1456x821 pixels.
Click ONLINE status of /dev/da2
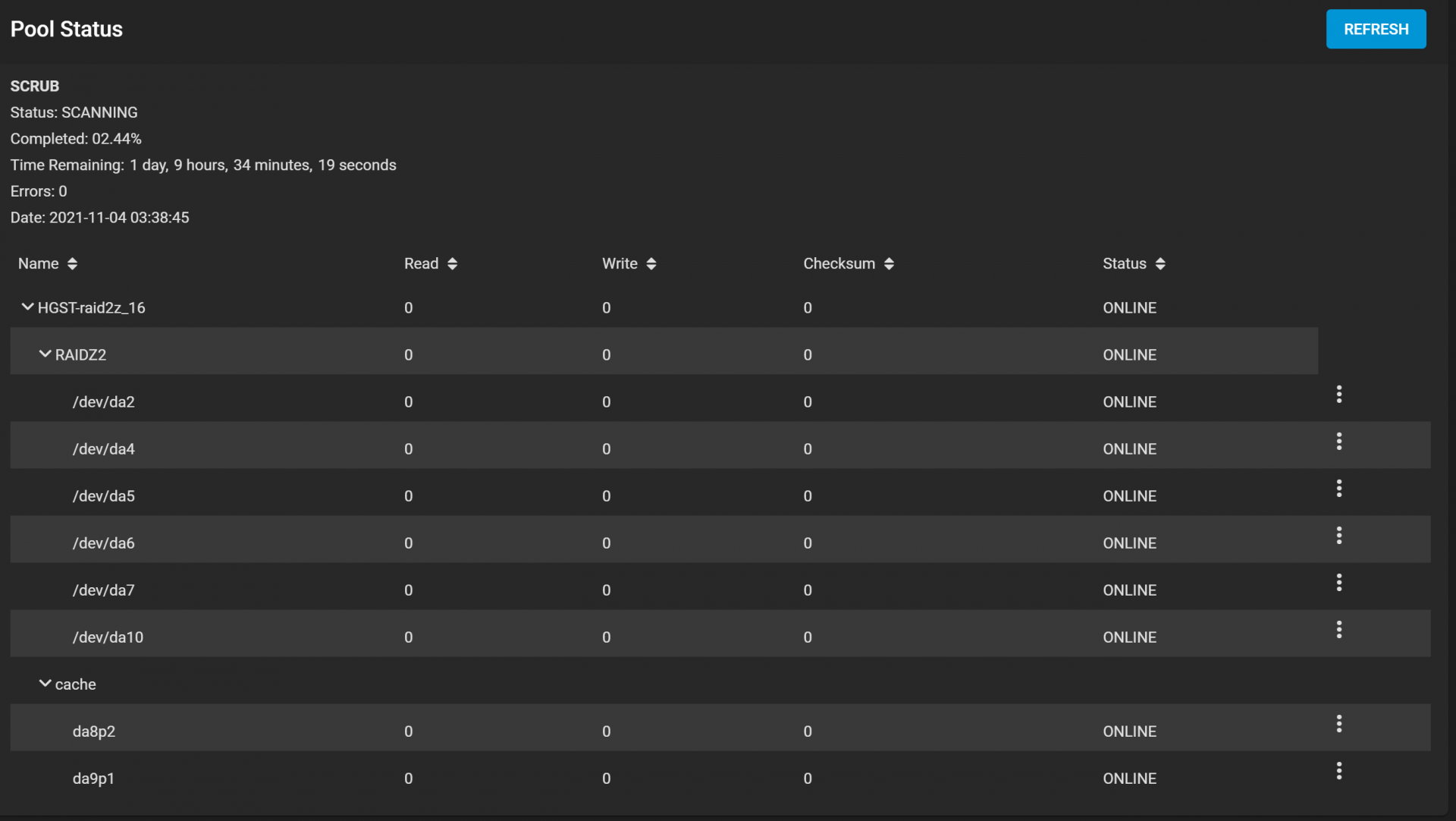[1129, 402]
